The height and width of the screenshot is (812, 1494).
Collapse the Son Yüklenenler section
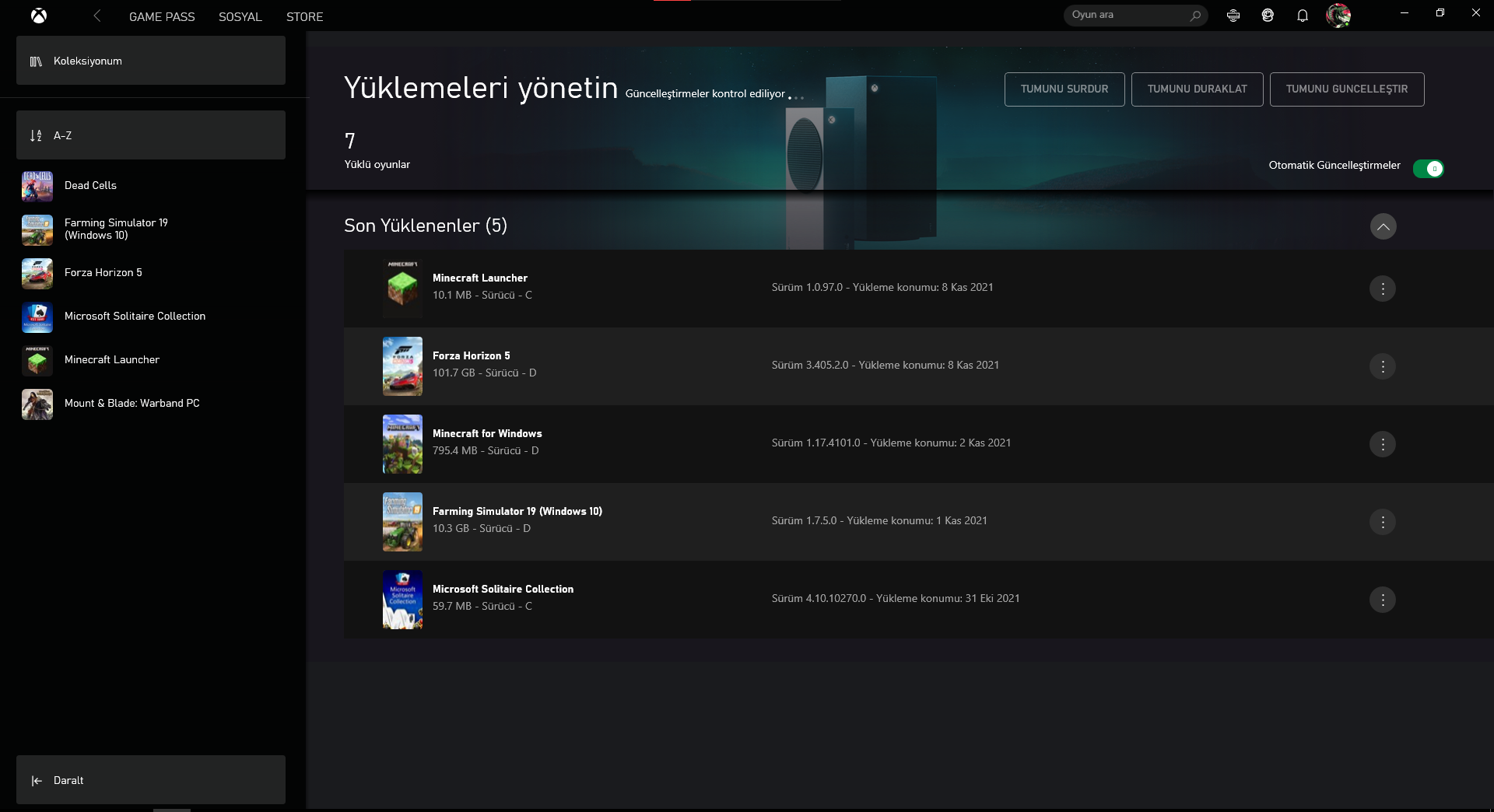pyautogui.click(x=1383, y=226)
